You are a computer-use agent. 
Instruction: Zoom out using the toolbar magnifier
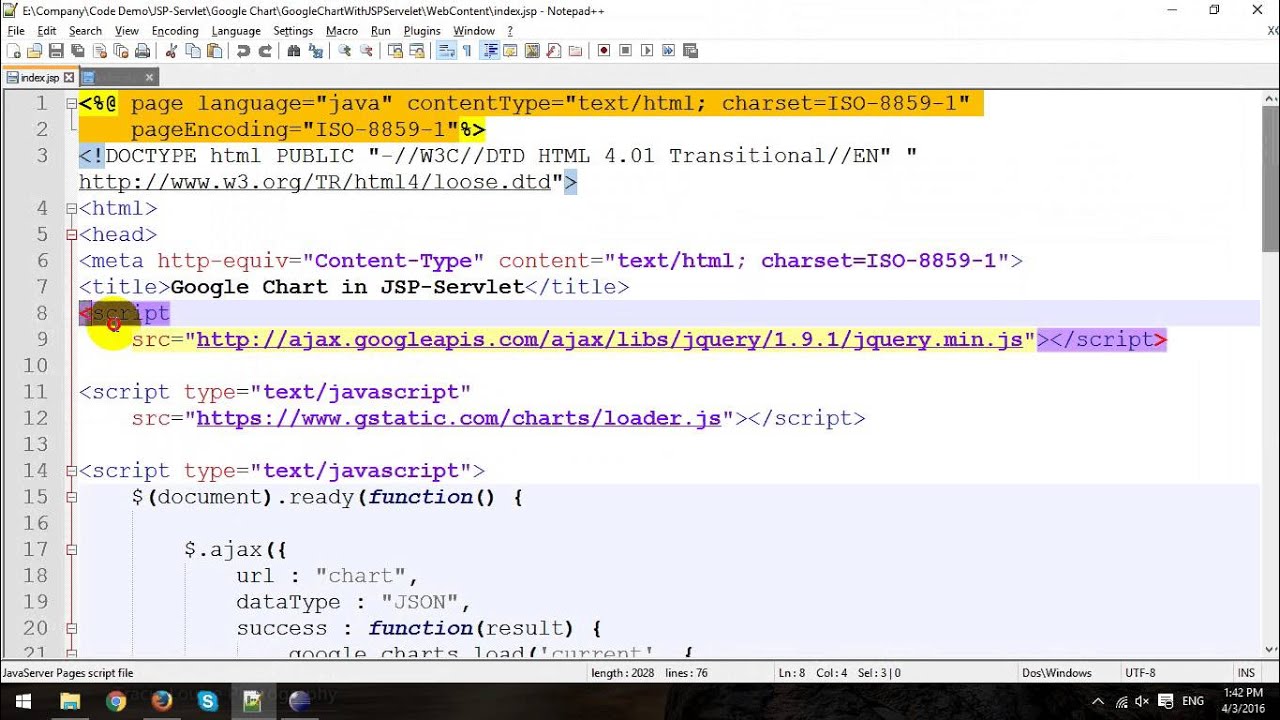[365, 51]
